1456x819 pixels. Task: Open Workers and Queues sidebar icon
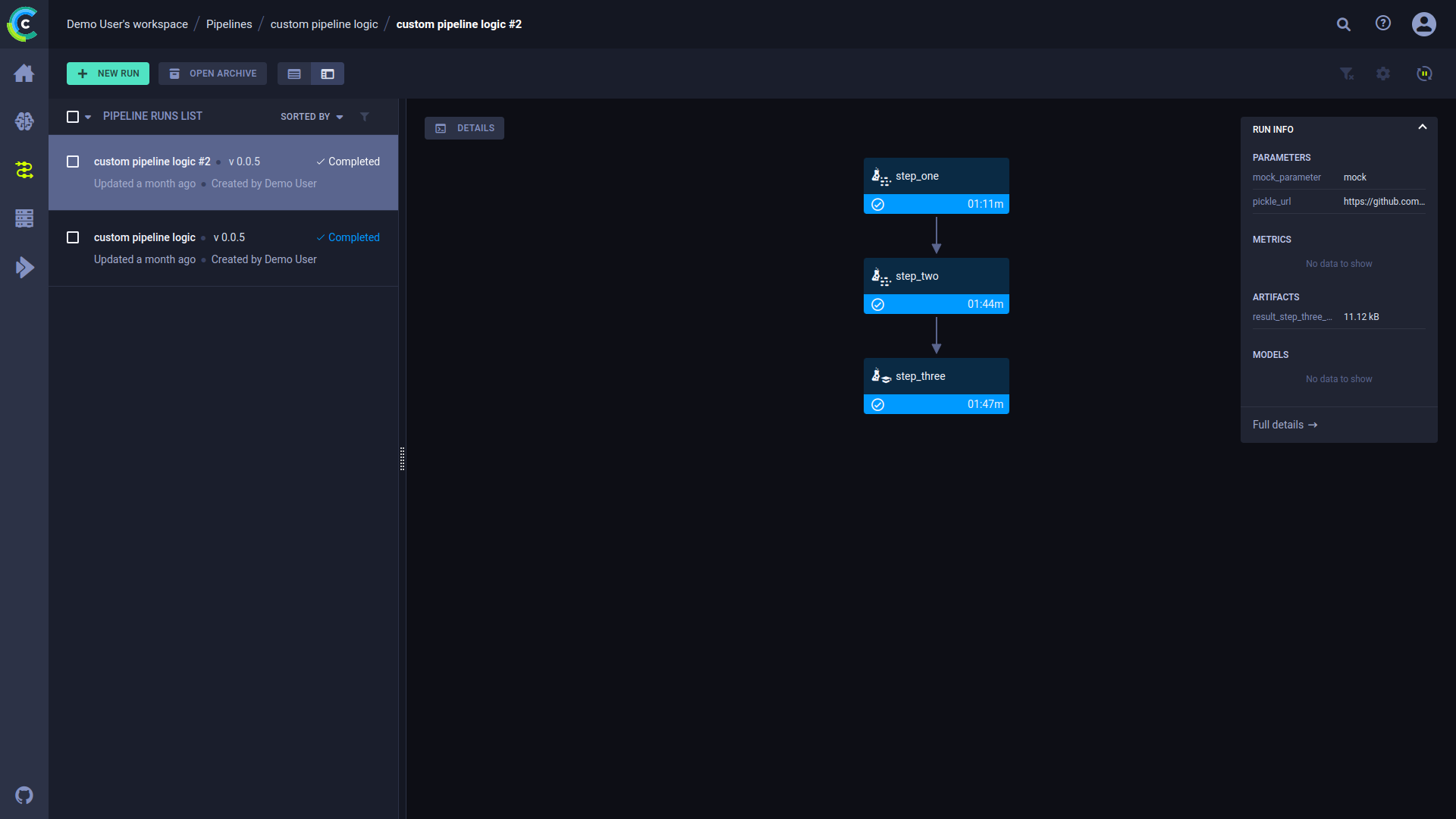tap(24, 267)
